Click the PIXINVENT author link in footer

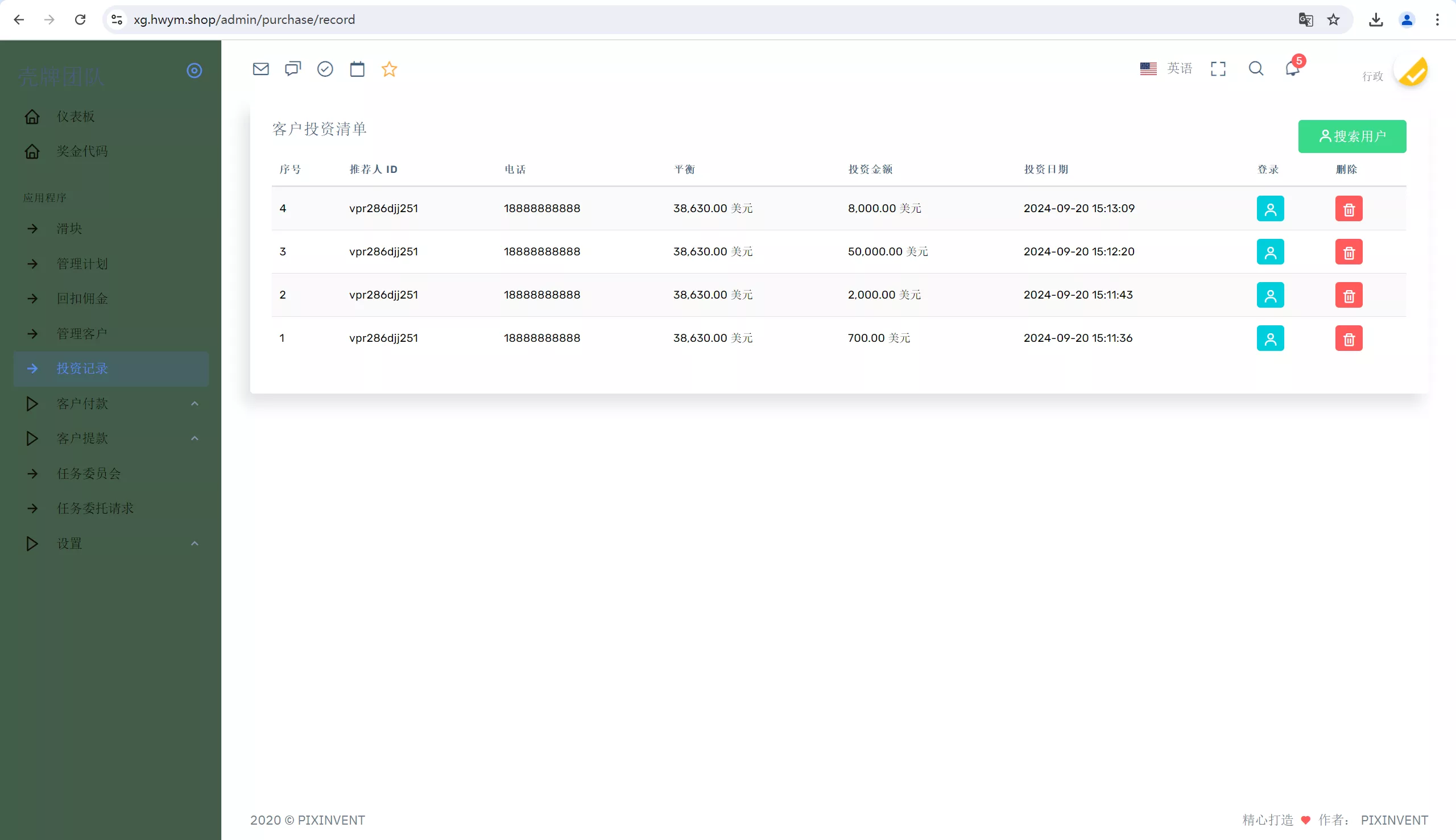pos(1394,820)
